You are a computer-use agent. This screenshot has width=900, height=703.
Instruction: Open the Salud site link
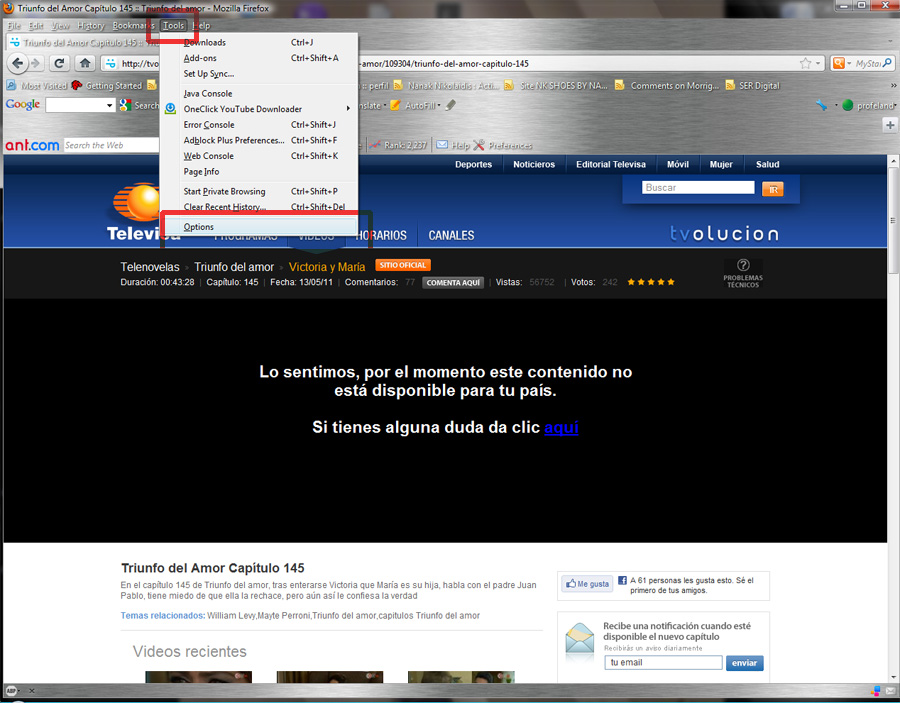[x=767, y=164]
